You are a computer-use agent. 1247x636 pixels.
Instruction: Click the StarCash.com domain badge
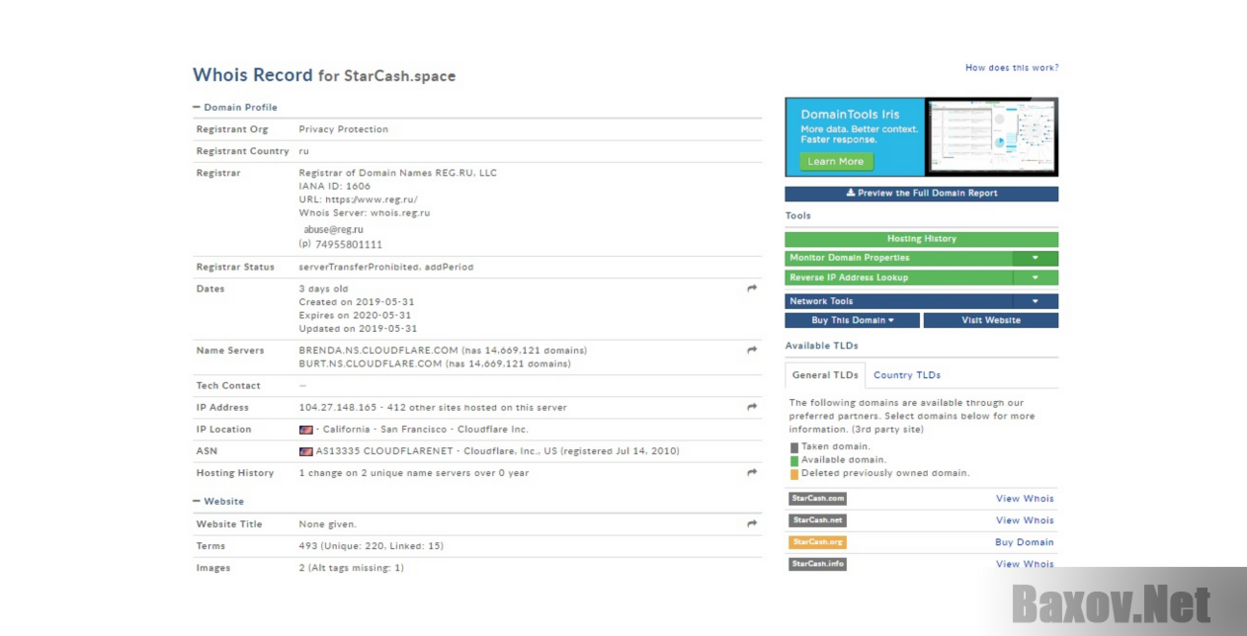pyautogui.click(x=818, y=499)
